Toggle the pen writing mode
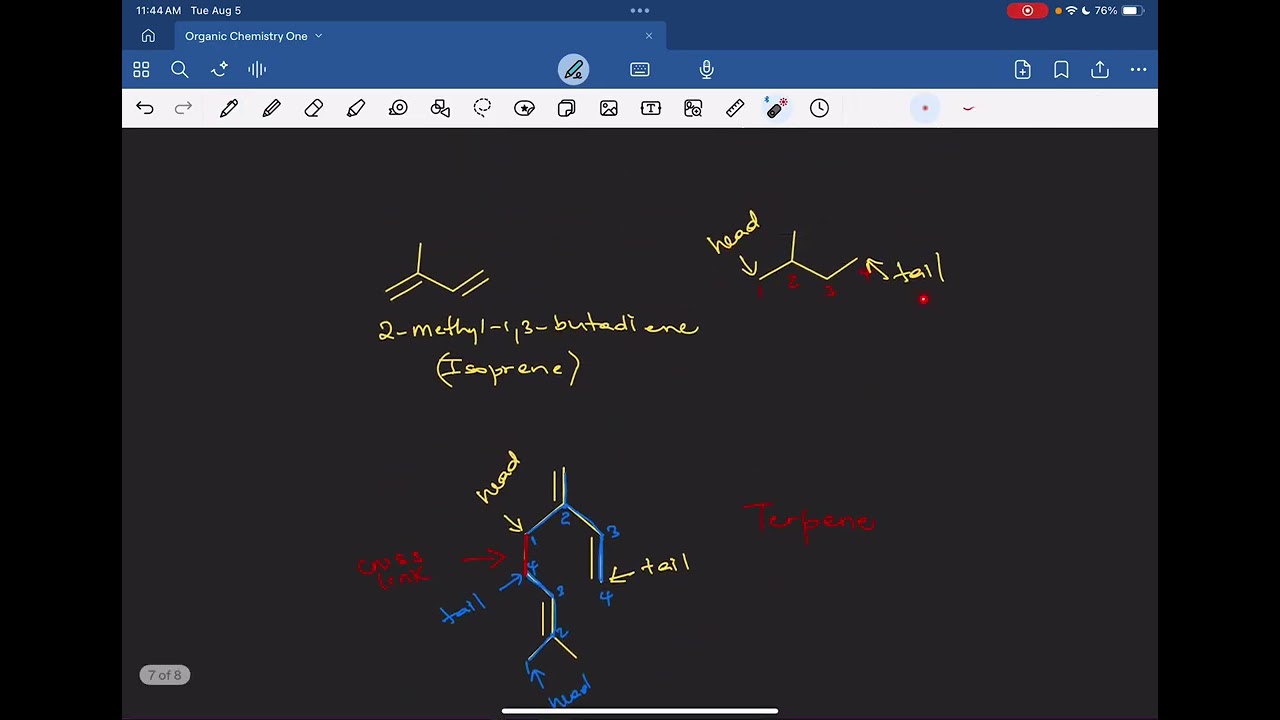The image size is (1280, 720). pyautogui.click(x=574, y=69)
